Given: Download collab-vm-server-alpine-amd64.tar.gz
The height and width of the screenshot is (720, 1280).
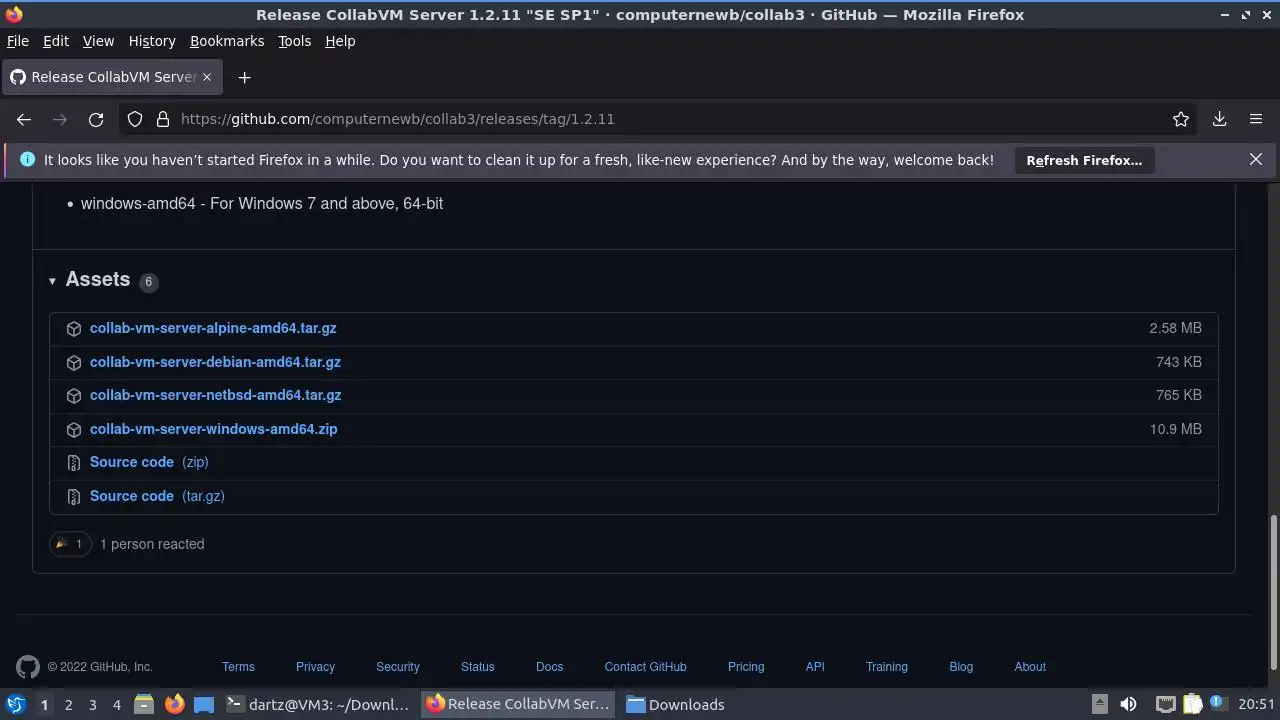Looking at the screenshot, I should pos(213,328).
